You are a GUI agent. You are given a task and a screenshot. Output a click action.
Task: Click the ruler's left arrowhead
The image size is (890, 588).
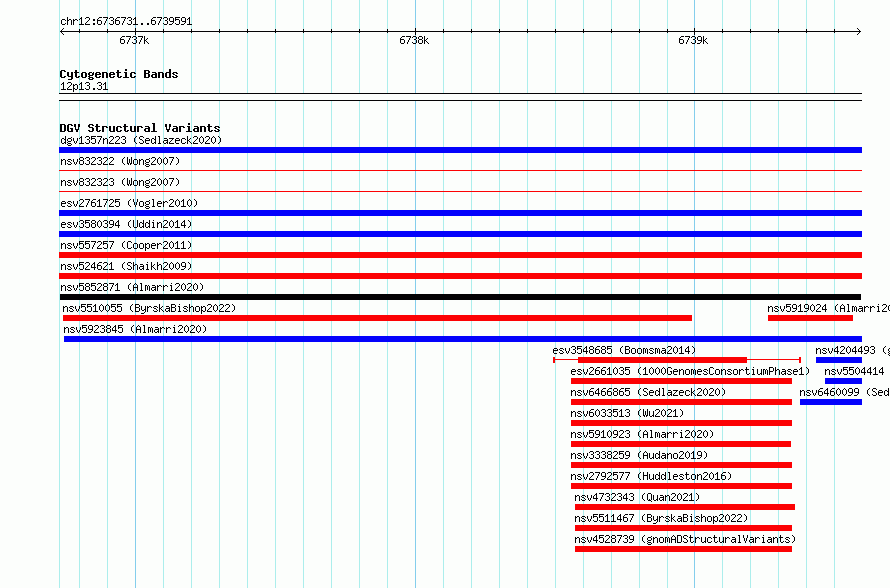pos(62,31)
